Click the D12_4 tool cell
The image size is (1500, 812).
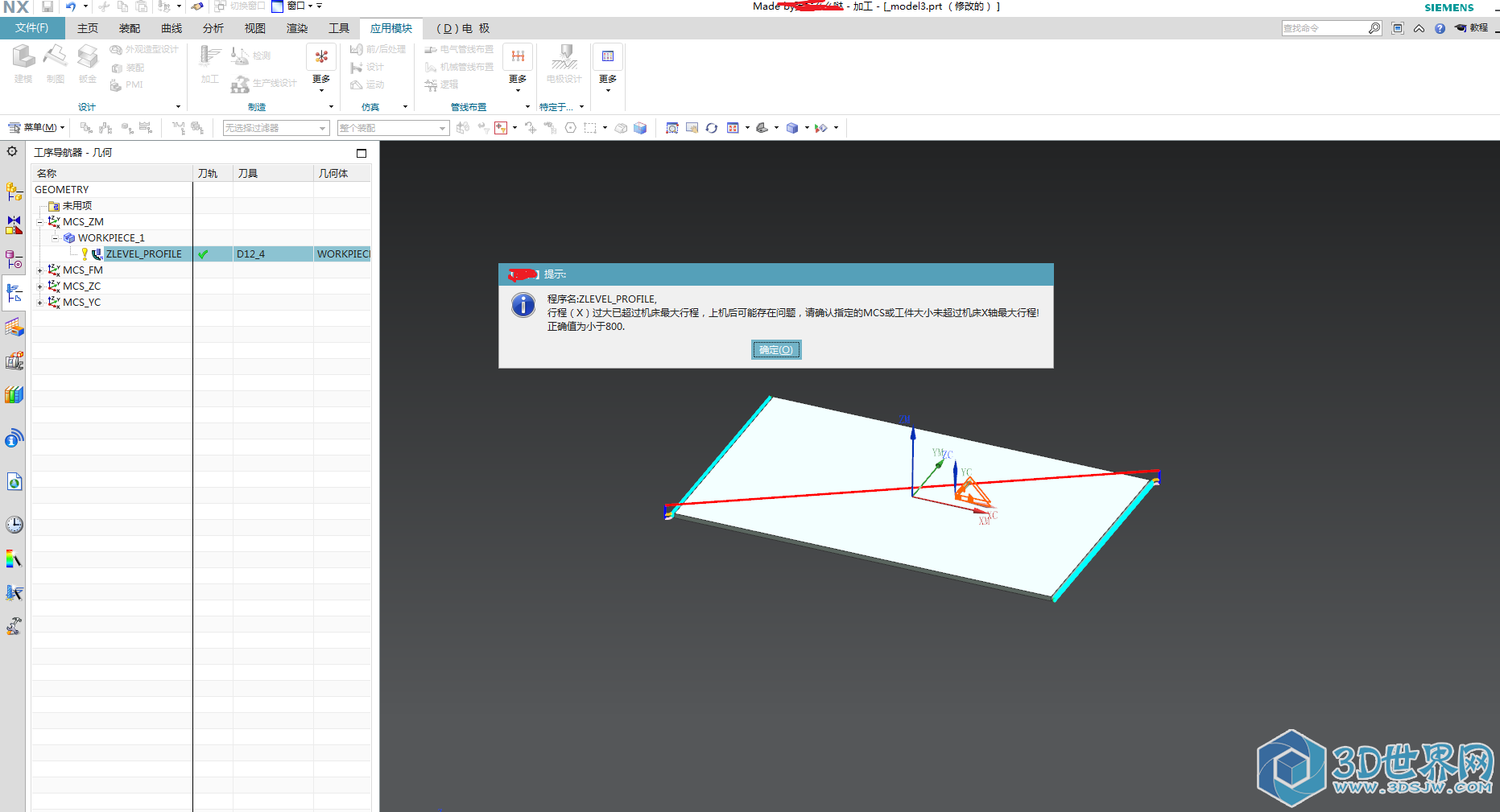[x=273, y=254]
